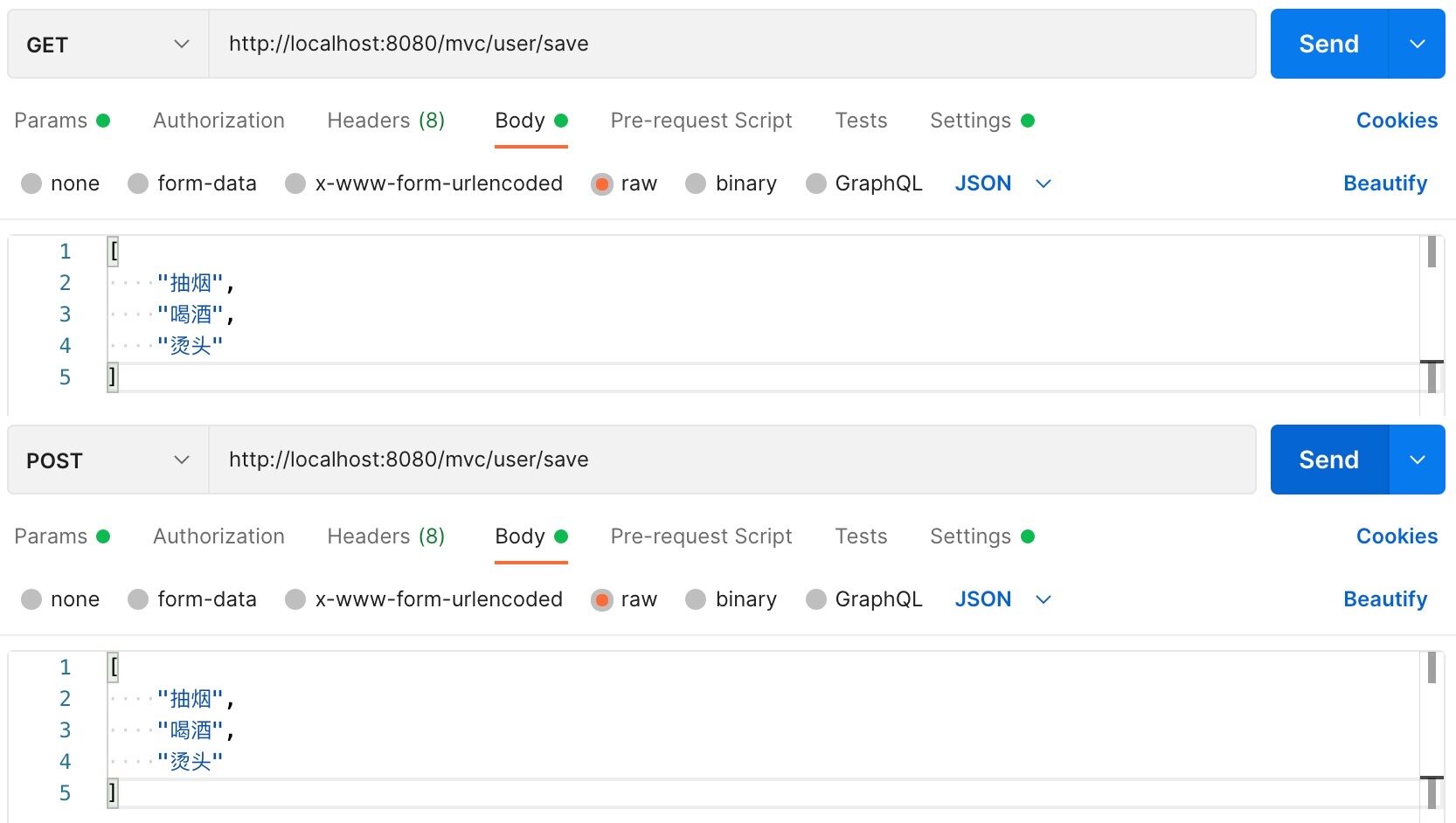Open Headers (8) tab in GET request
The height and width of the screenshot is (823, 1456).
click(x=385, y=121)
